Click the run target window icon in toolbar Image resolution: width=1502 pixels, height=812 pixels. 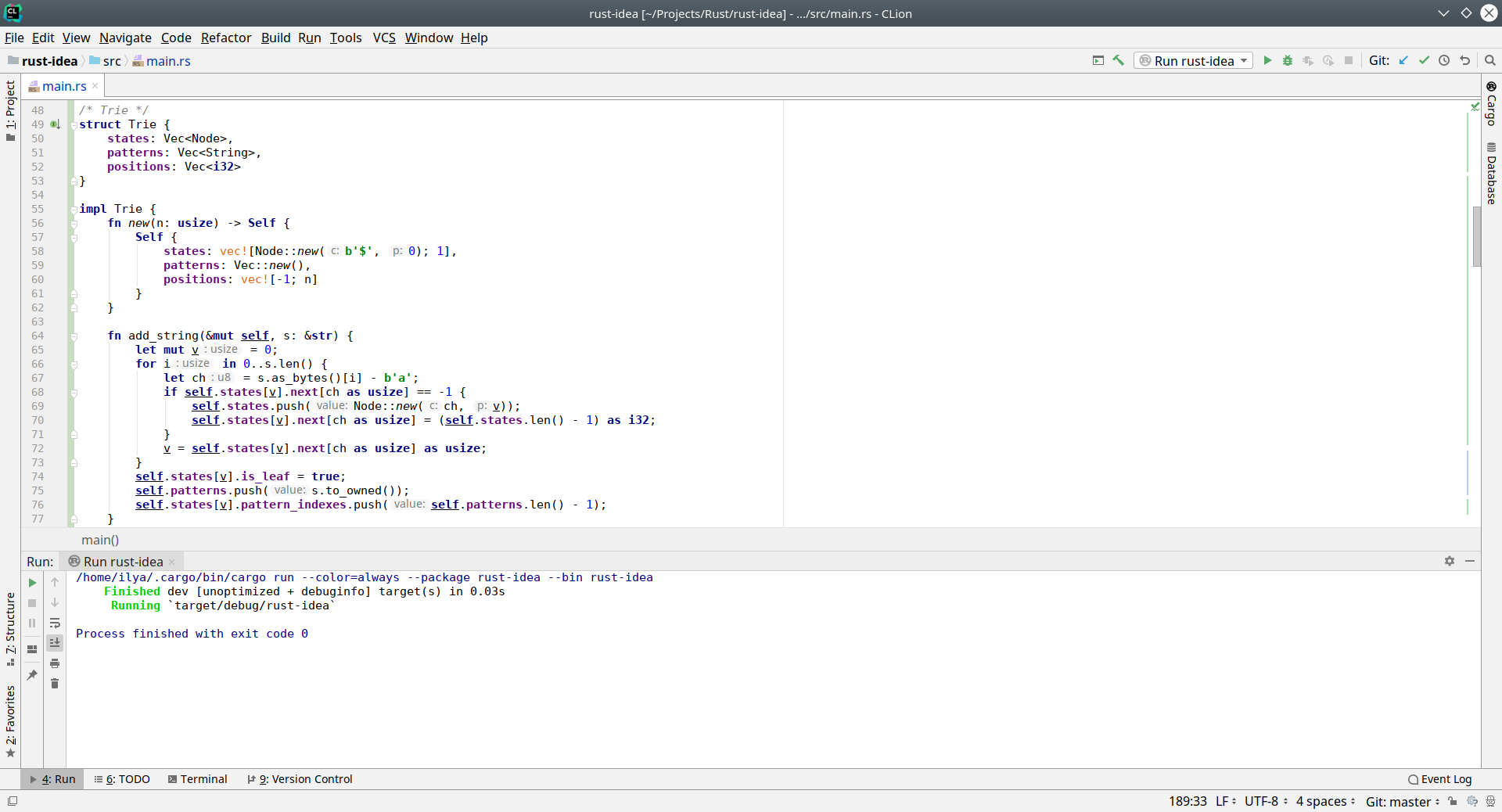coord(1098,60)
